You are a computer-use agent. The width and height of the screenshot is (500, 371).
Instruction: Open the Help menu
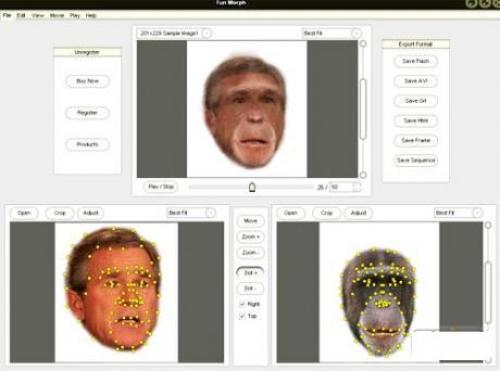[91, 15]
